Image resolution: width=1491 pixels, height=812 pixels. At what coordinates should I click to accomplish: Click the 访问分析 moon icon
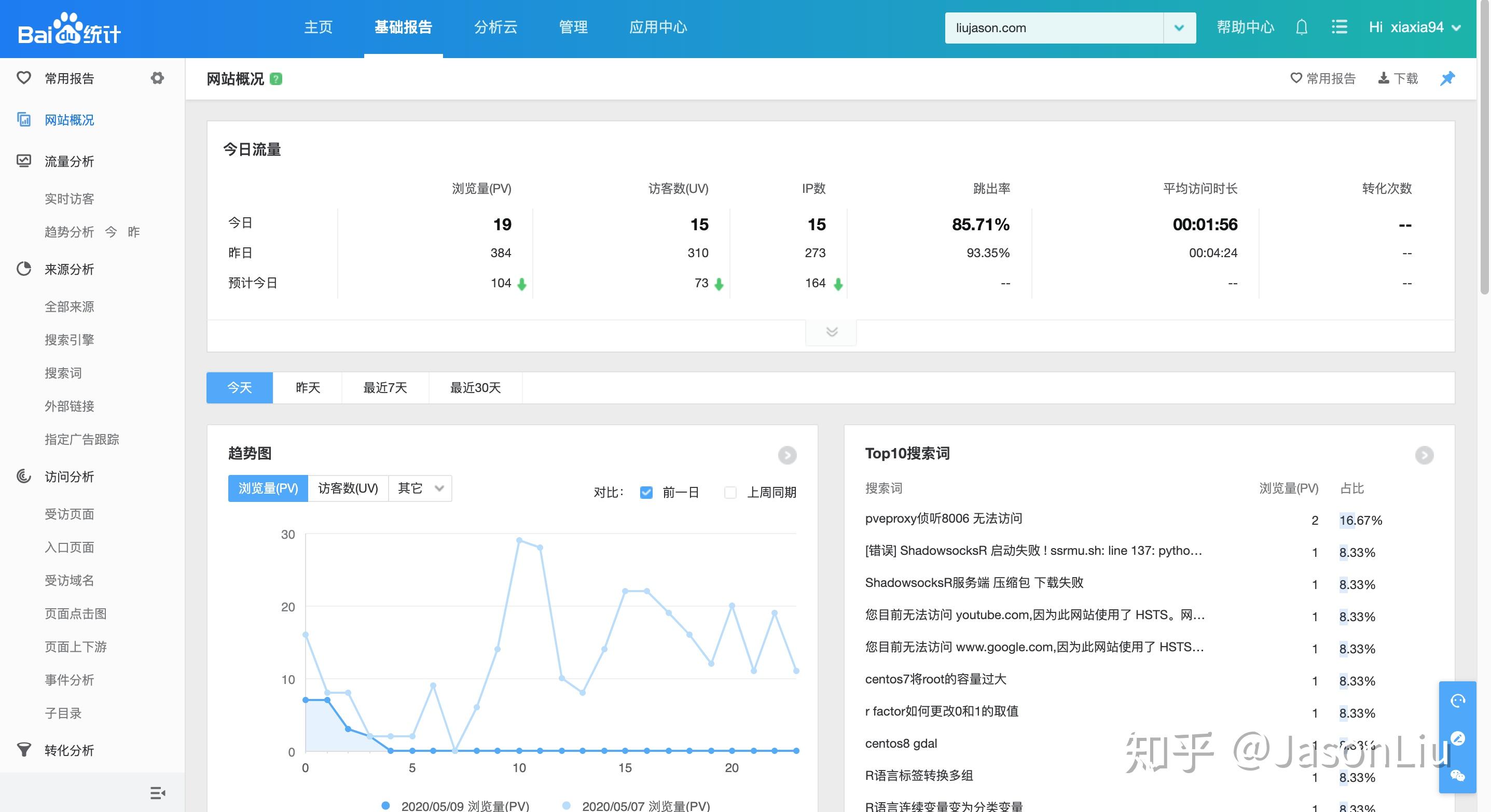click(x=24, y=476)
